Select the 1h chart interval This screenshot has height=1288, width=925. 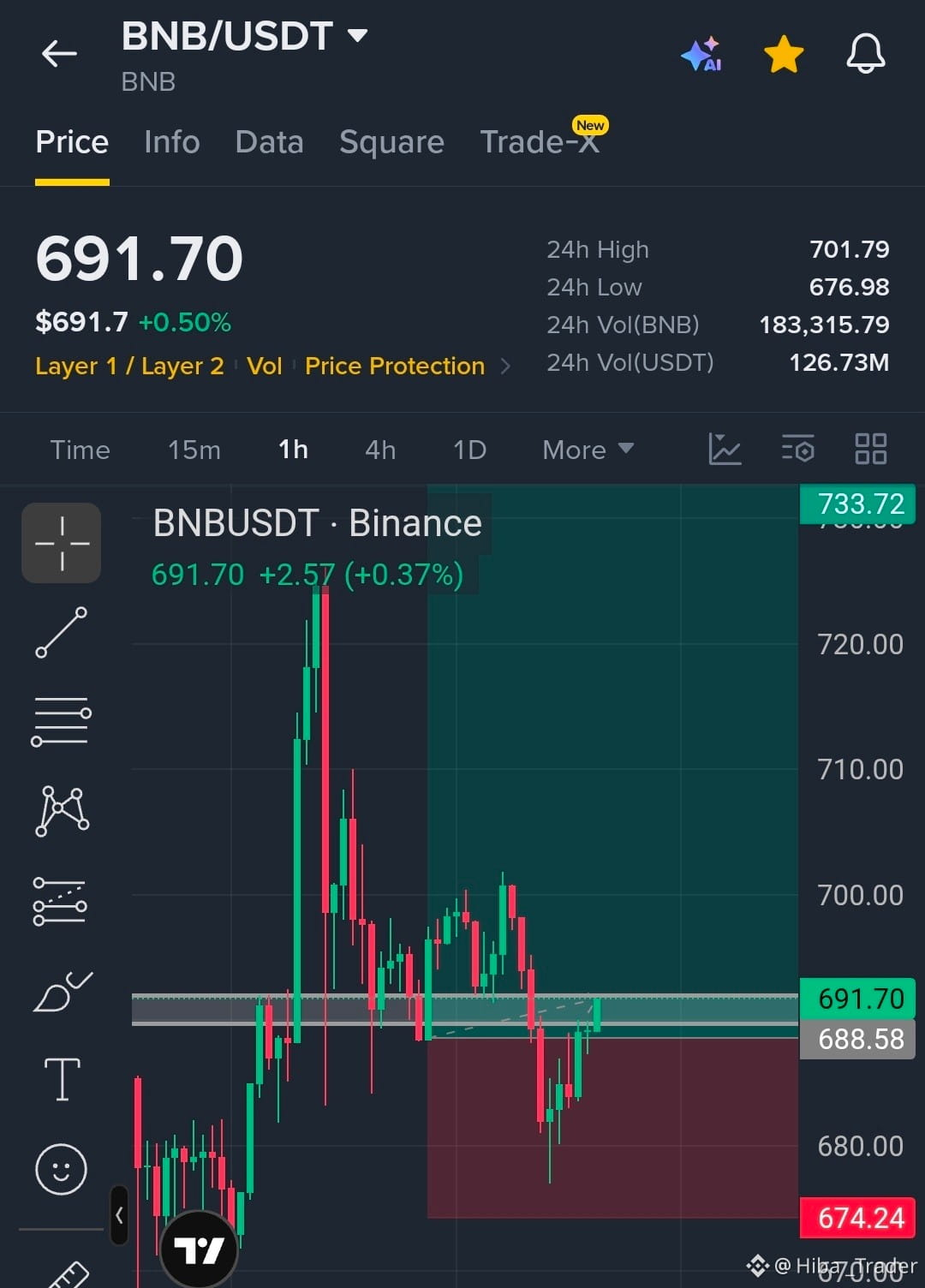(293, 450)
